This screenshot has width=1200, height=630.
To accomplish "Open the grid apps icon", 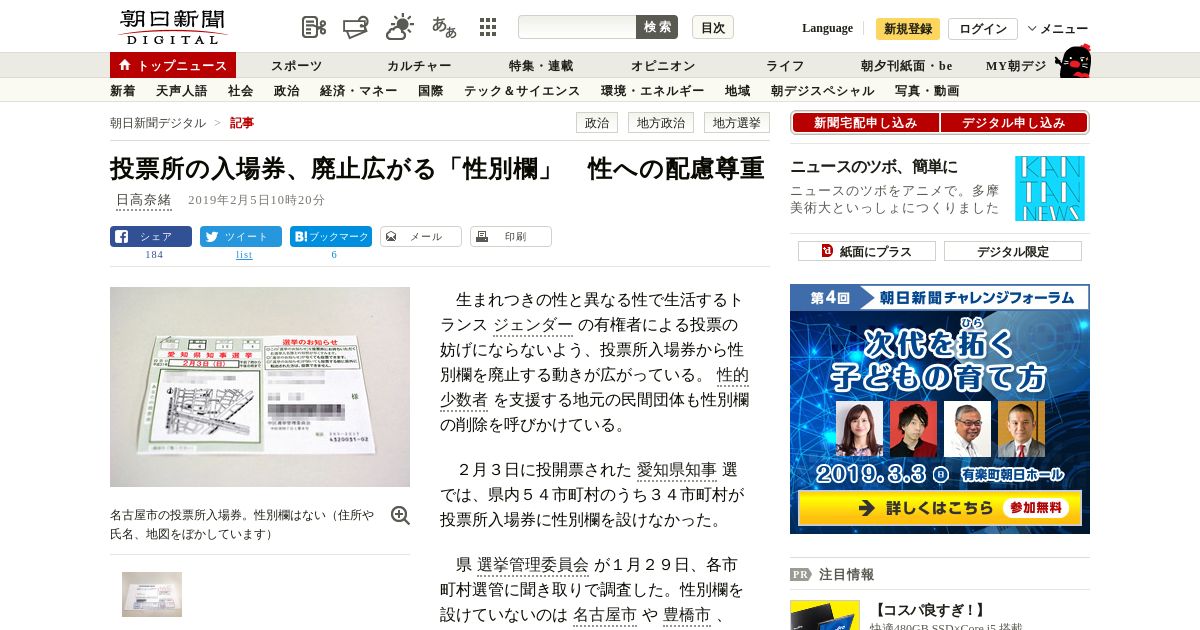I will click(488, 27).
